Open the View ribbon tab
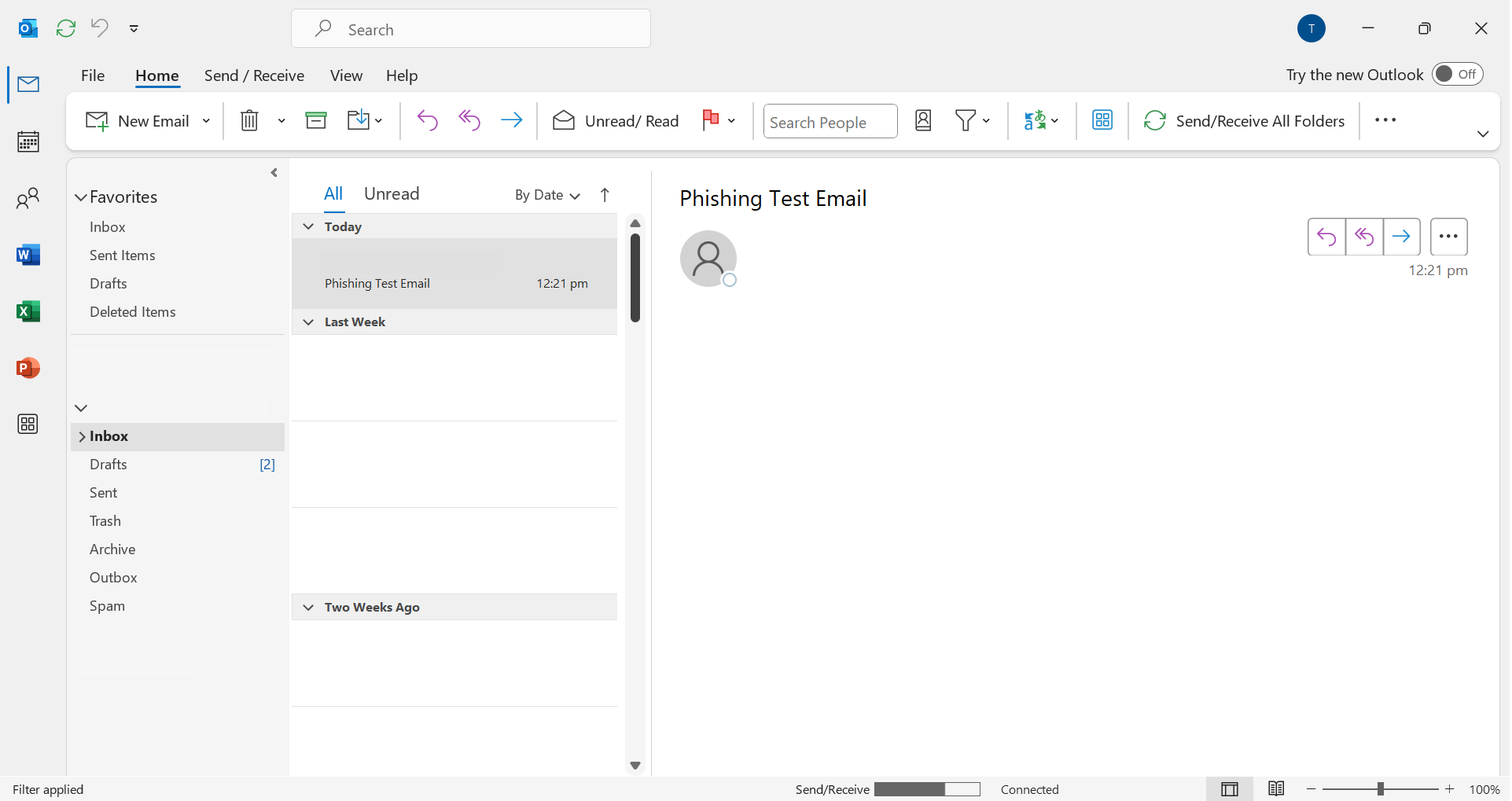Image resolution: width=1512 pixels, height=801 pixels. [346, 75]
